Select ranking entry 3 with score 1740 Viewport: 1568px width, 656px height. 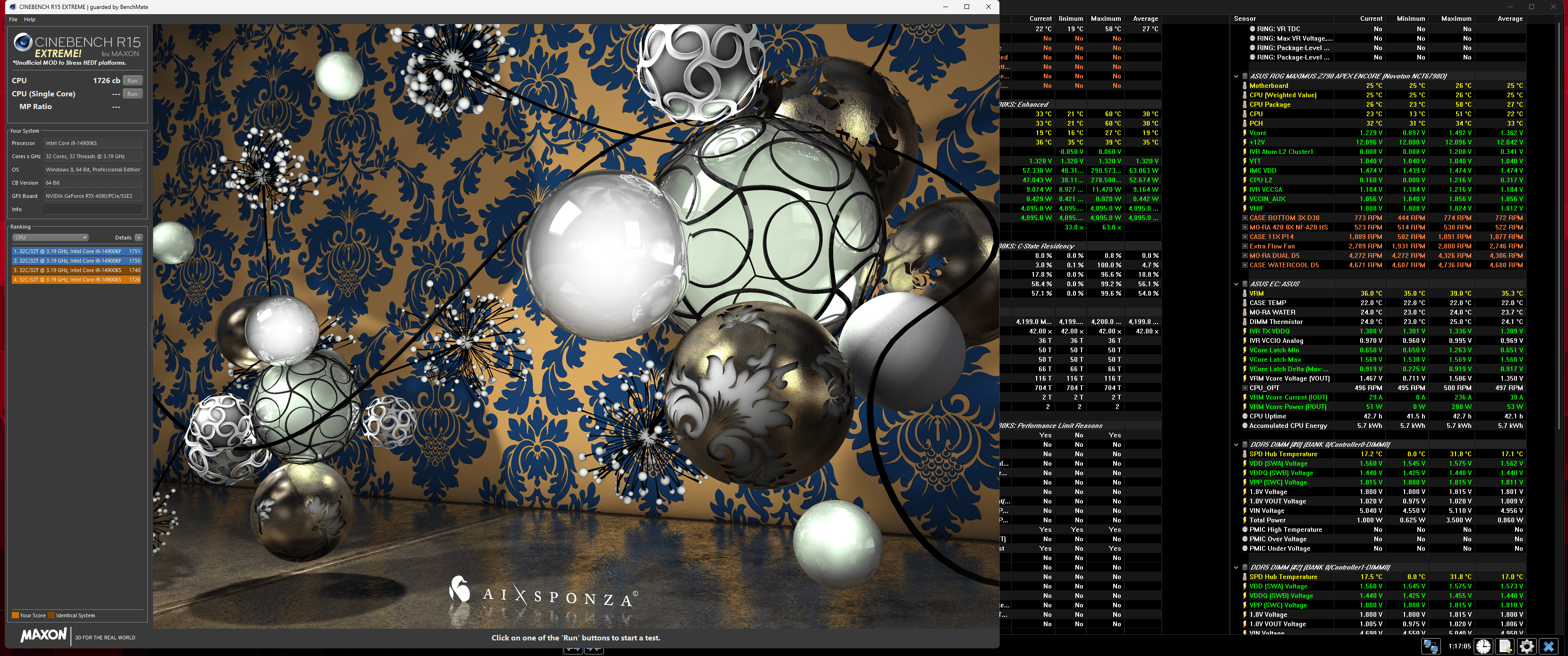click(77, 270)
